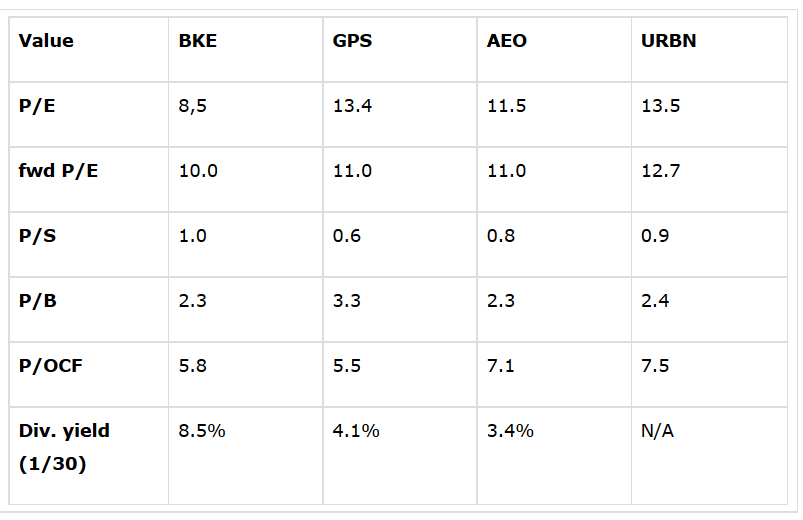Select BKE P/S value 1.0
The width and height of the screenshot is (803, 520).
192,236
